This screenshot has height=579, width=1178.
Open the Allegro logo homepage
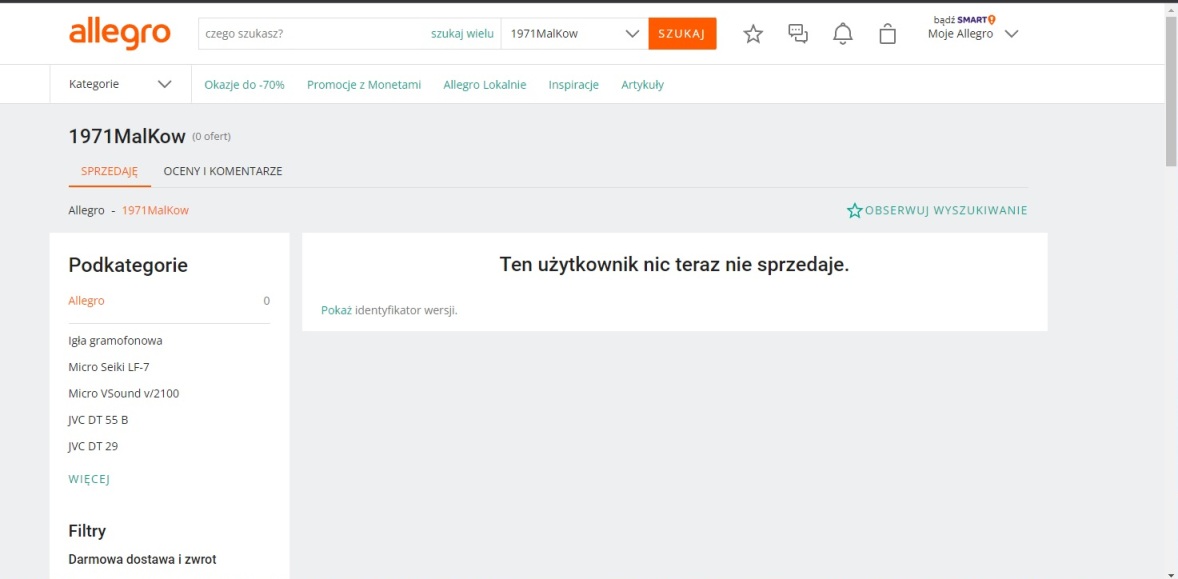pyautogui.click(x=119, y=34)
